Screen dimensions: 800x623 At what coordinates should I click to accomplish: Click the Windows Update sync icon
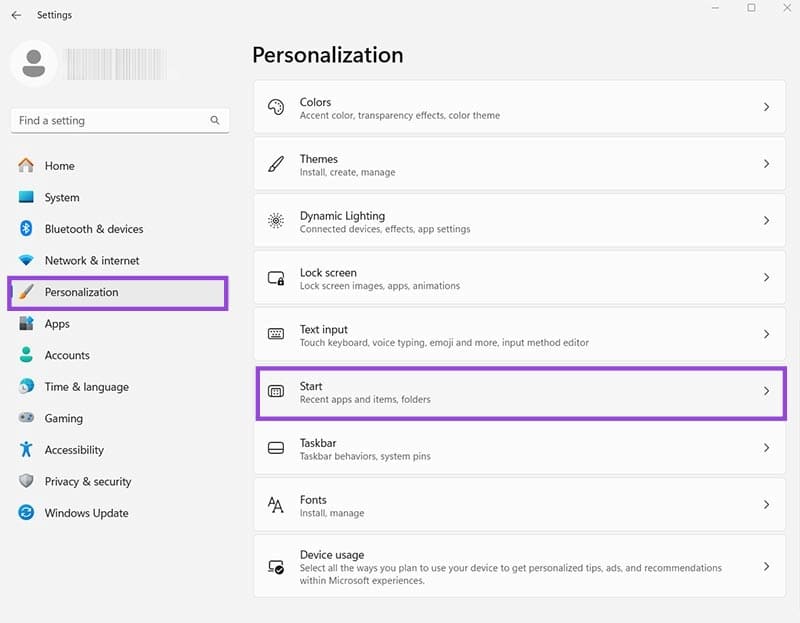click(x=26, y=512)
